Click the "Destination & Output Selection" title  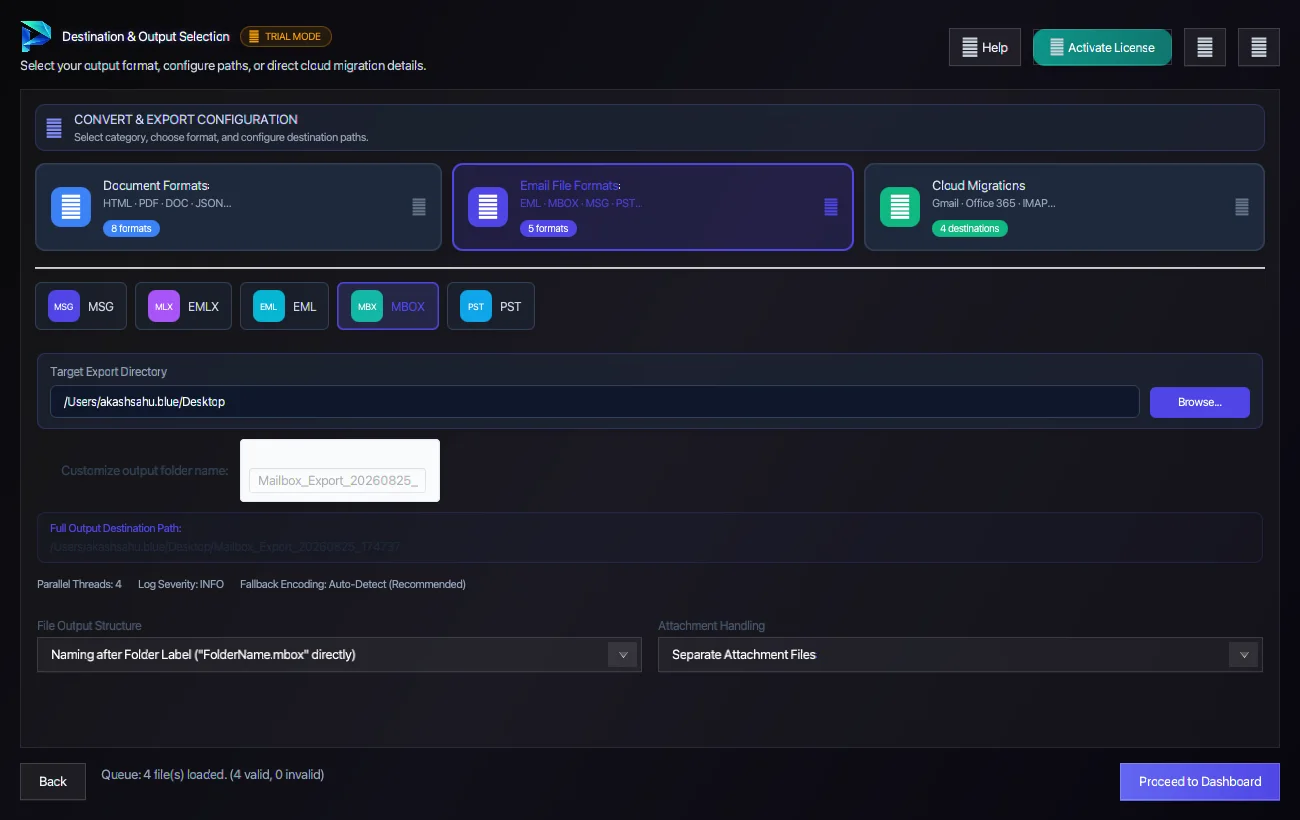tap(146, 37)
